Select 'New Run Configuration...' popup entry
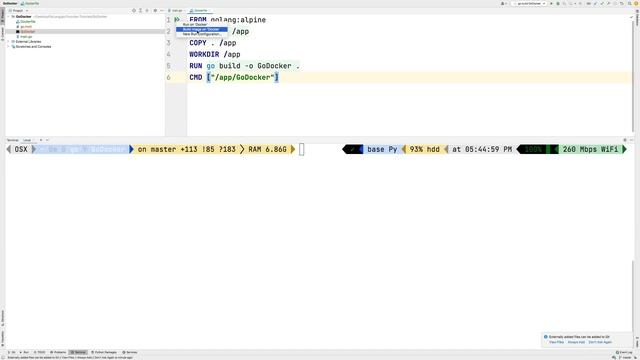640x360 pixels. tap(202, 34)
